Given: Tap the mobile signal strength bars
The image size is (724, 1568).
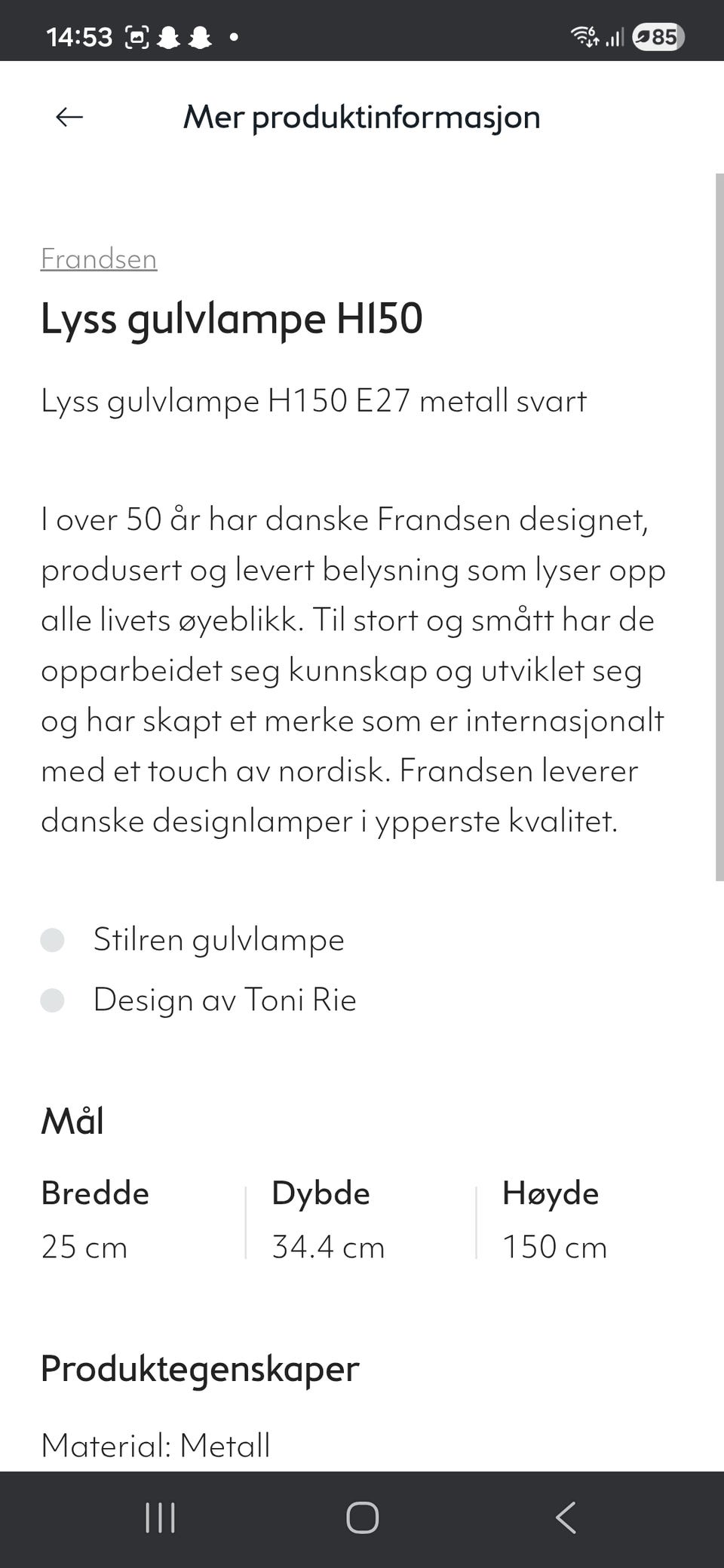Looking at the screenshot, I should pyautogui.click(x=615, y=36).
